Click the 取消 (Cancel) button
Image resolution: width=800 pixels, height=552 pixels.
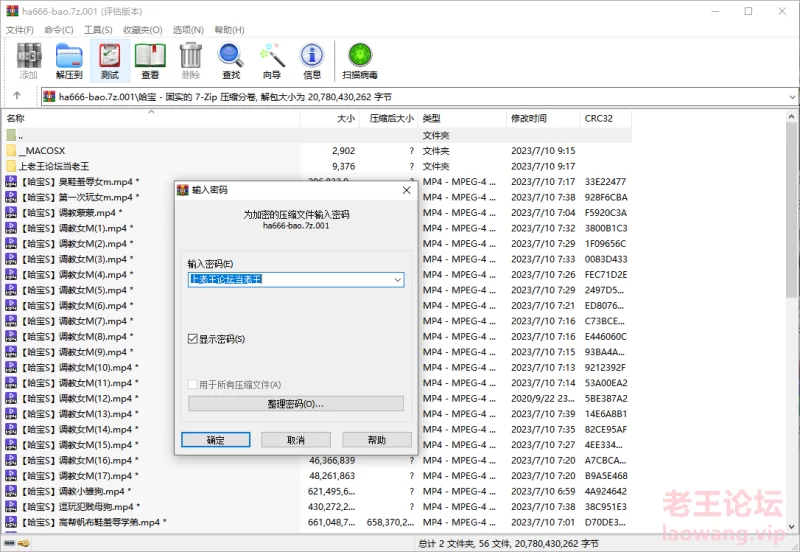point(296,440)
